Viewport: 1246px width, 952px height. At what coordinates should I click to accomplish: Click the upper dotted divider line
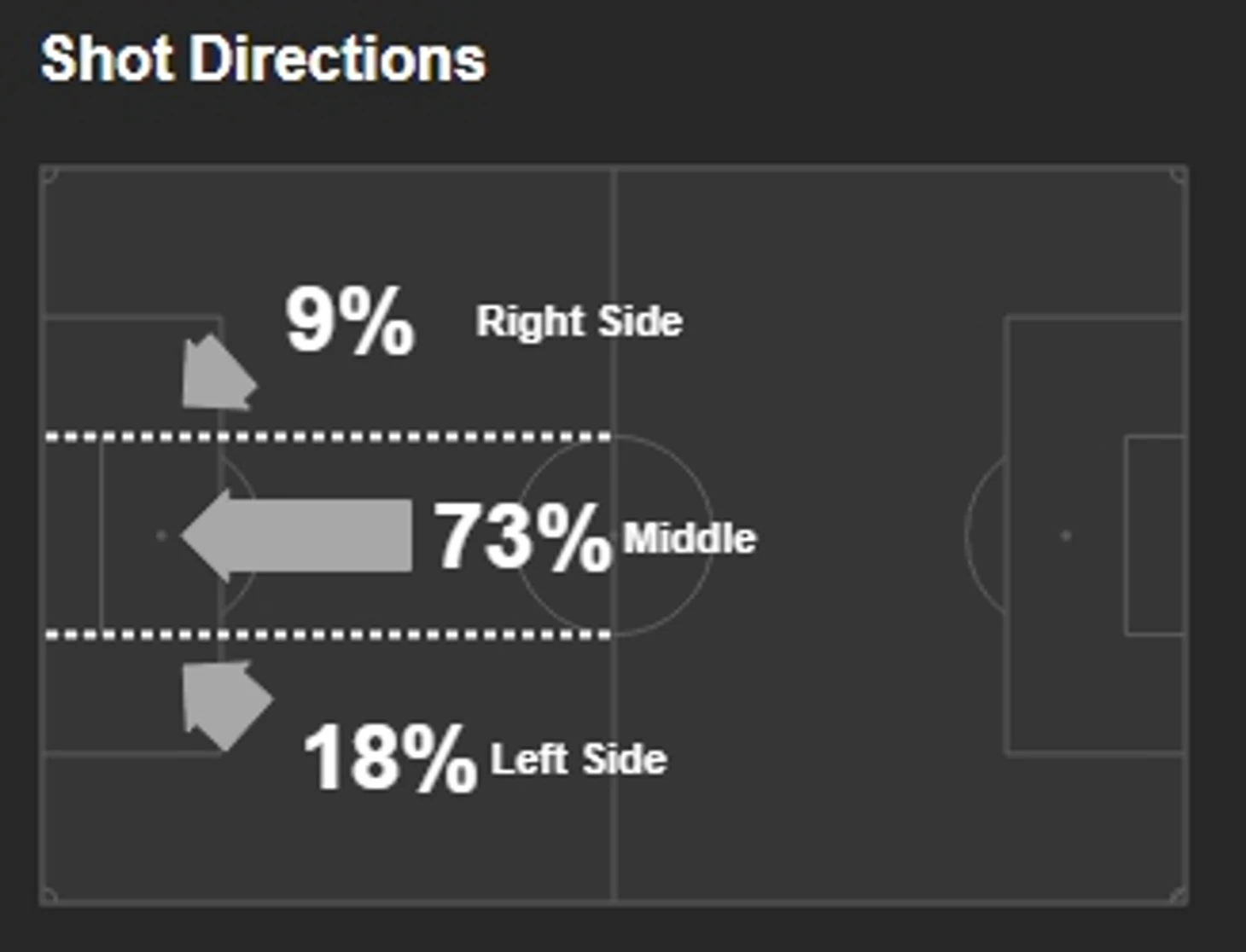point(328,437)
